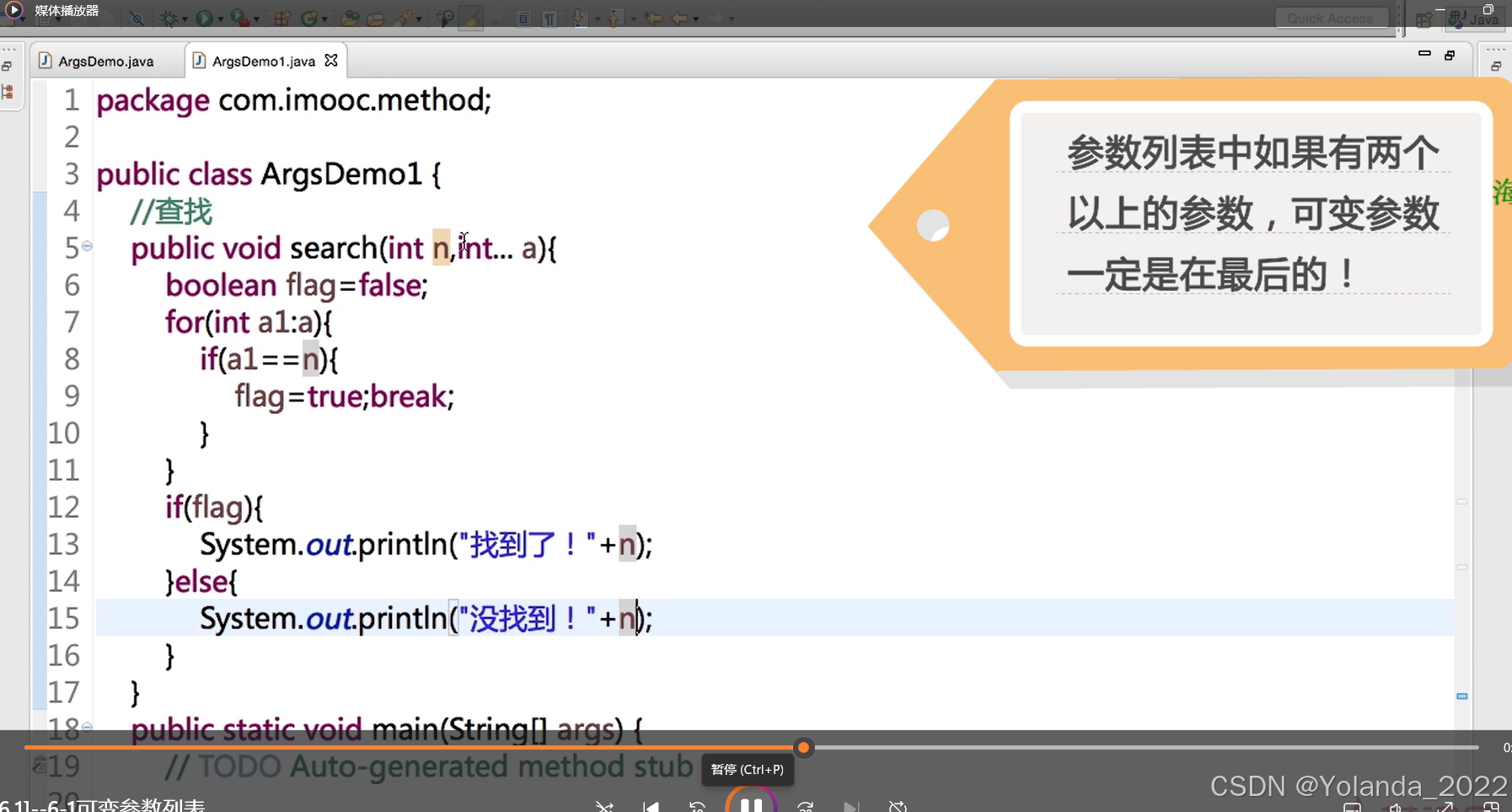1512x812 pixels.
Task: Click the Back navigation arrow
Action: coord(678,19)
